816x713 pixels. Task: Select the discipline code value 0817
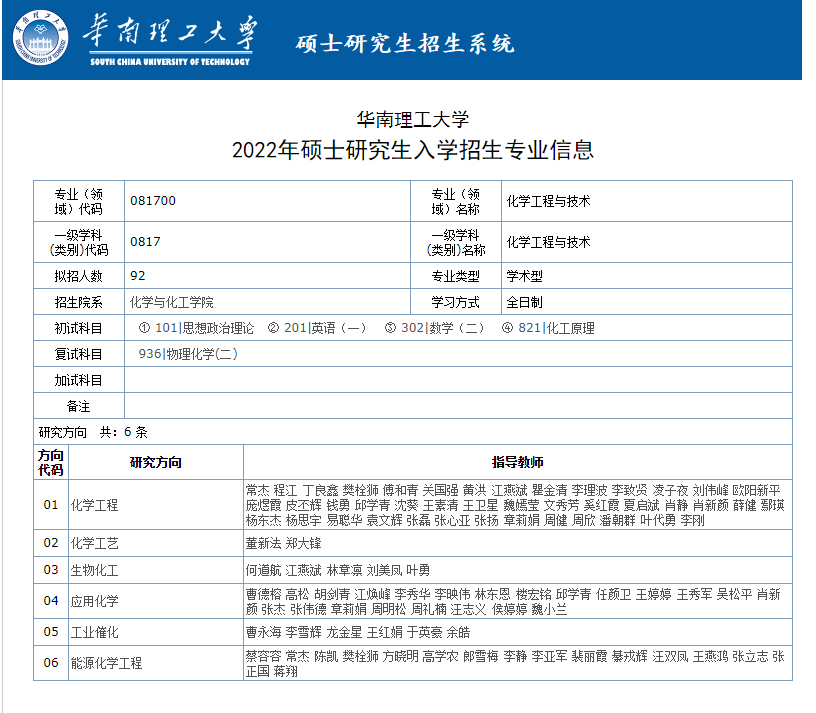pos(145,242)
